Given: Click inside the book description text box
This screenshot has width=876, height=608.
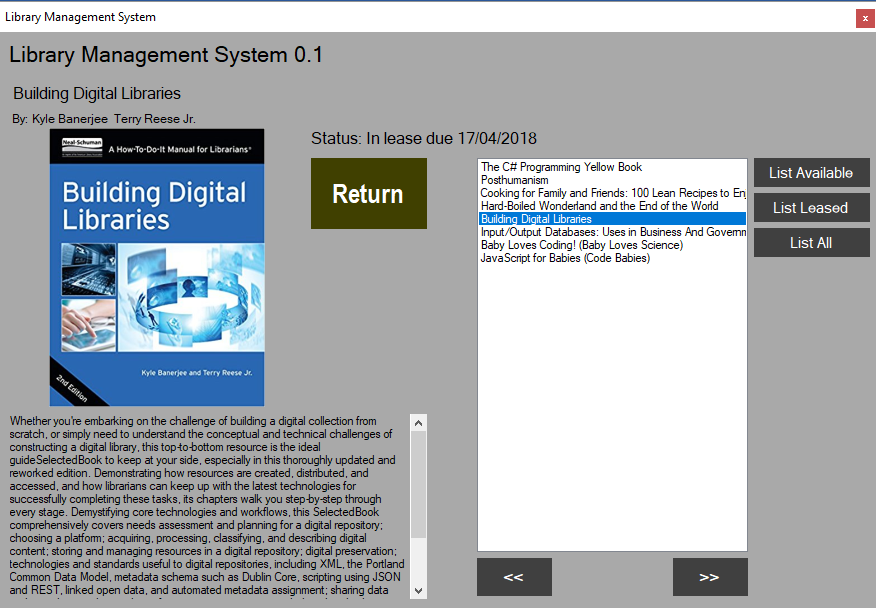Looking at the screenshot, I should (x=208, y=506).
